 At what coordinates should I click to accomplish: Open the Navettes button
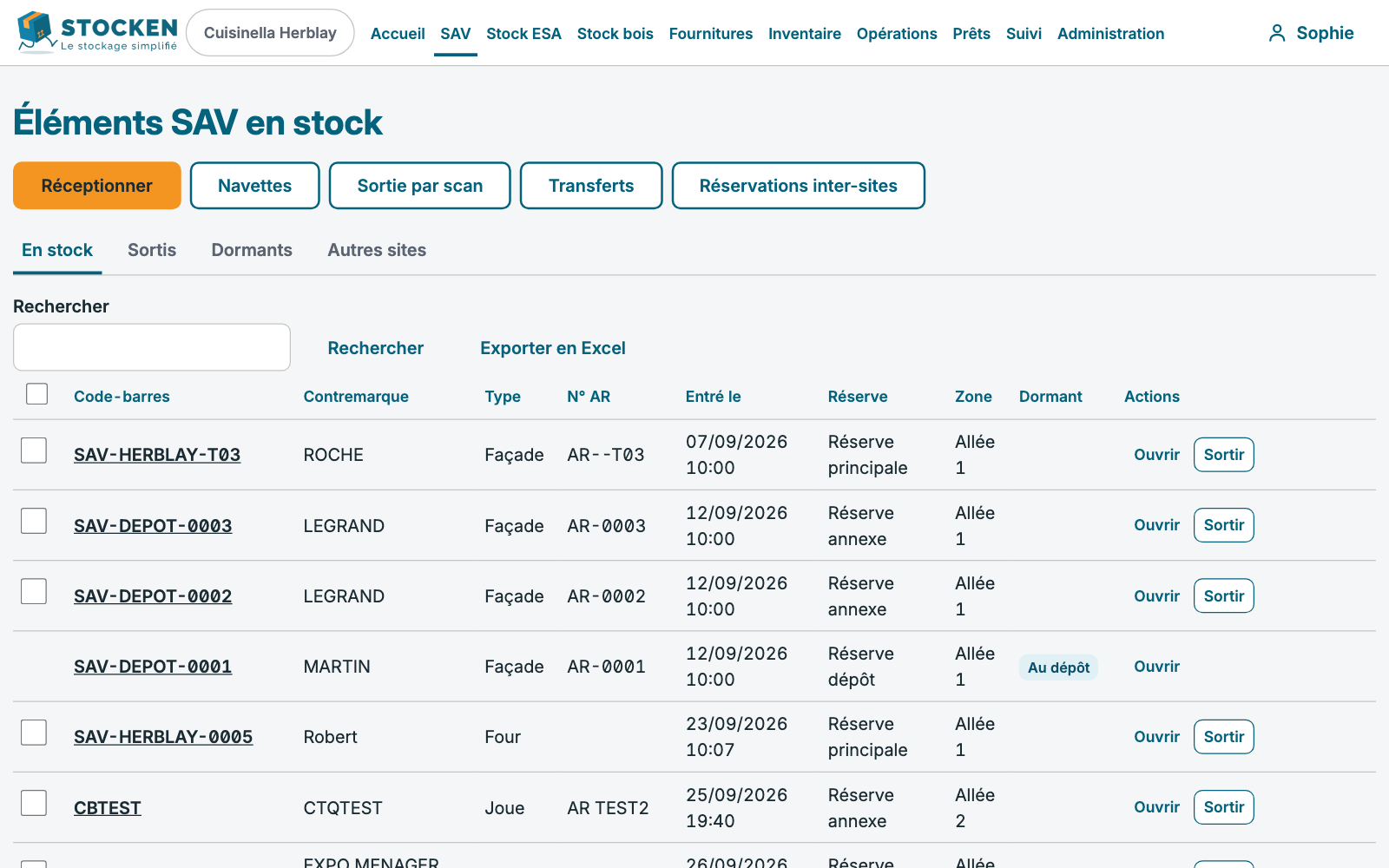pyautogui.click(x=255, y=186)
